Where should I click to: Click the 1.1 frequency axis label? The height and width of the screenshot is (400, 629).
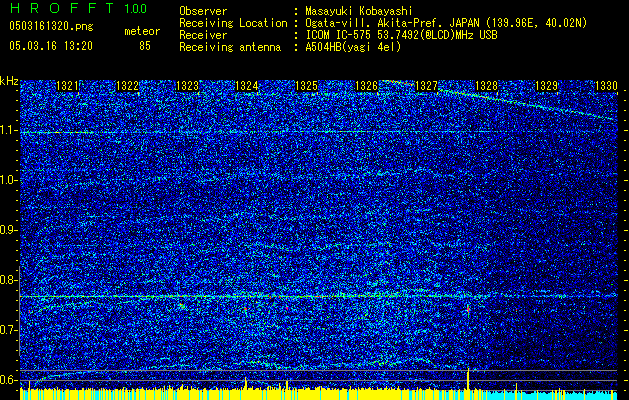point(9,130)
